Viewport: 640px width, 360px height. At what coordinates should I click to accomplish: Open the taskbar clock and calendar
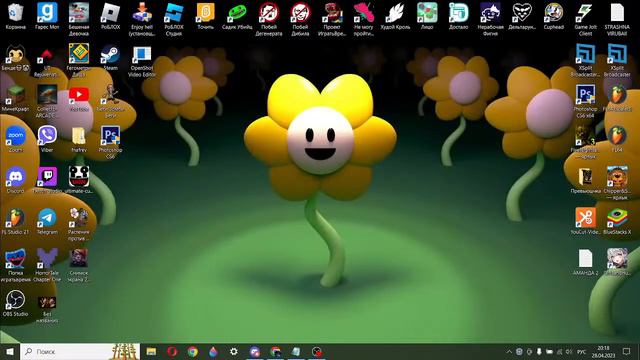(x=603, y=351)
